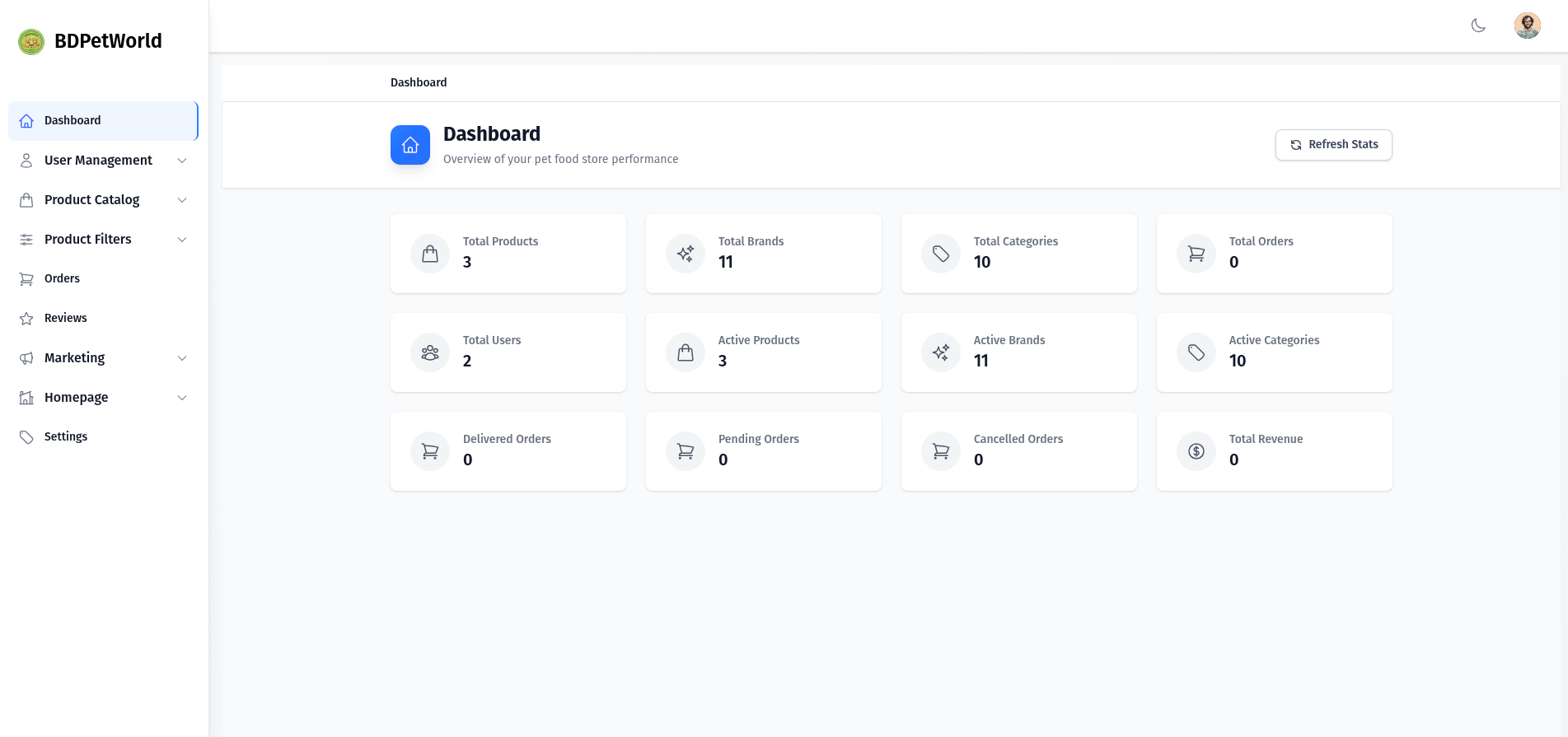Click the Active Categories label
This screenshot has width=1568, height=737.
click(x=1274, y=340)
